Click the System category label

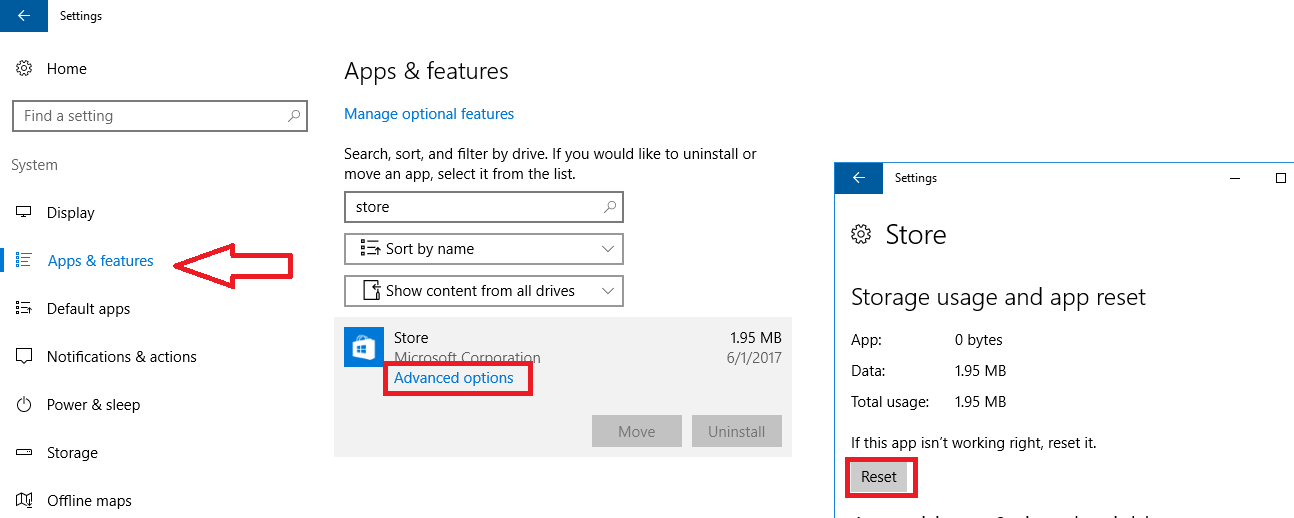coord(35,165)
